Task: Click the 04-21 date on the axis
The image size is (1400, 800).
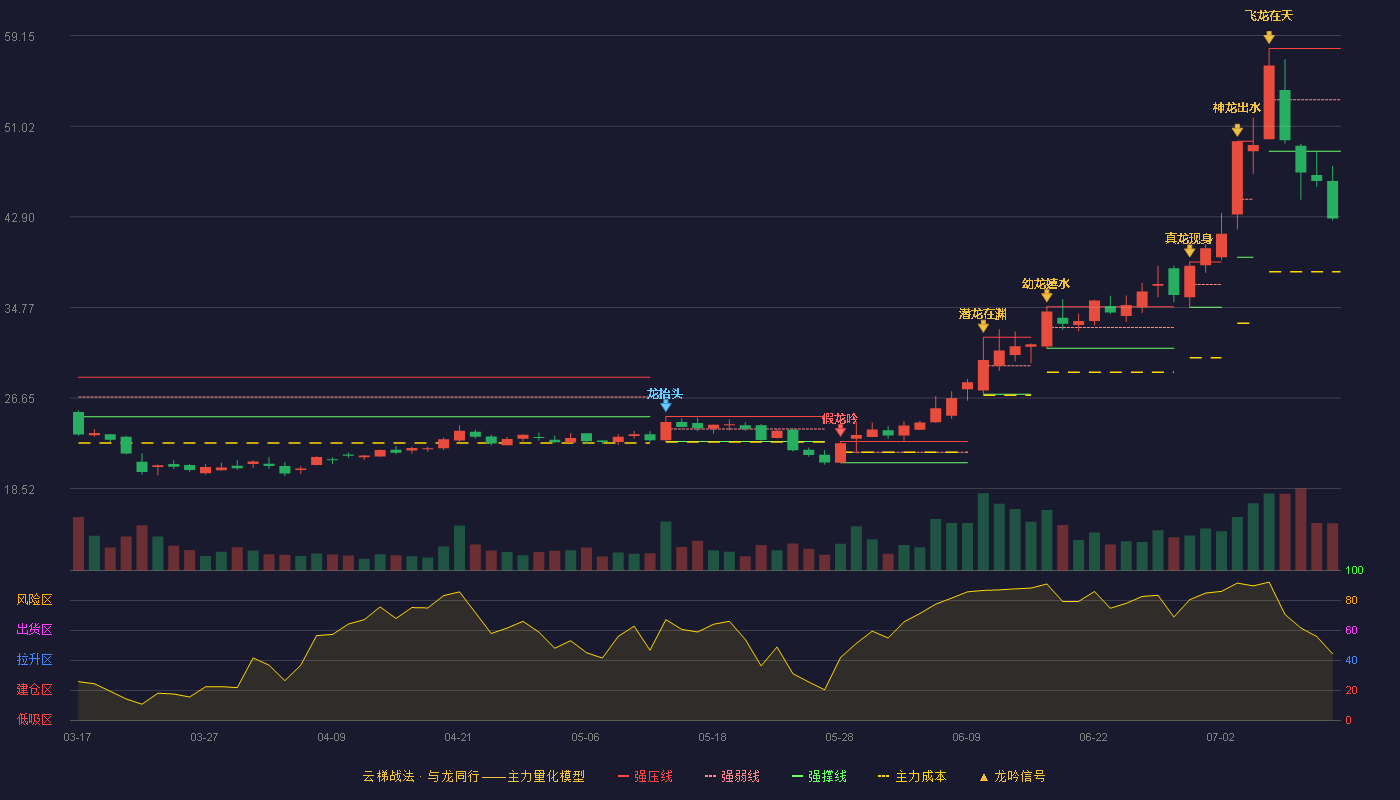Action: (x=458, y=737)
